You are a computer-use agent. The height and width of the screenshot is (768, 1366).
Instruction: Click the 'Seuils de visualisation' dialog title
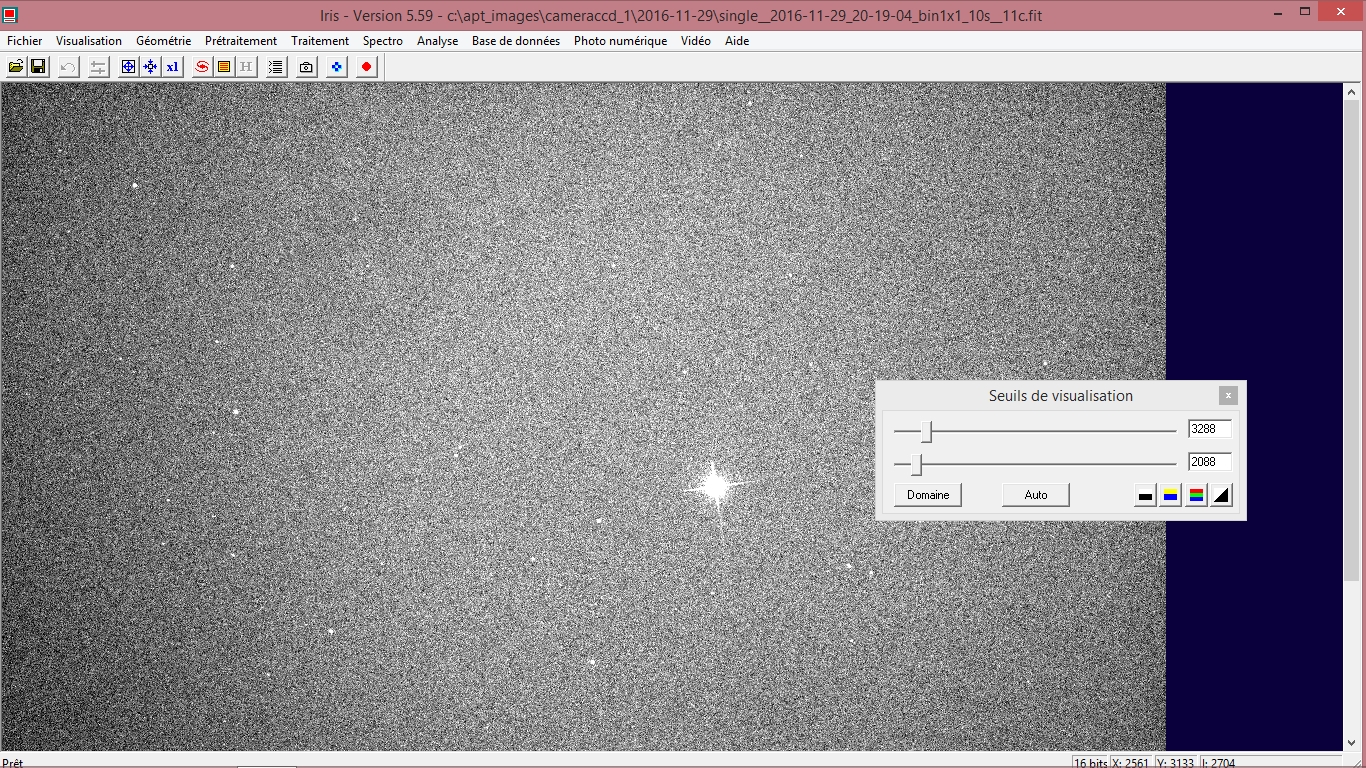1061,396
